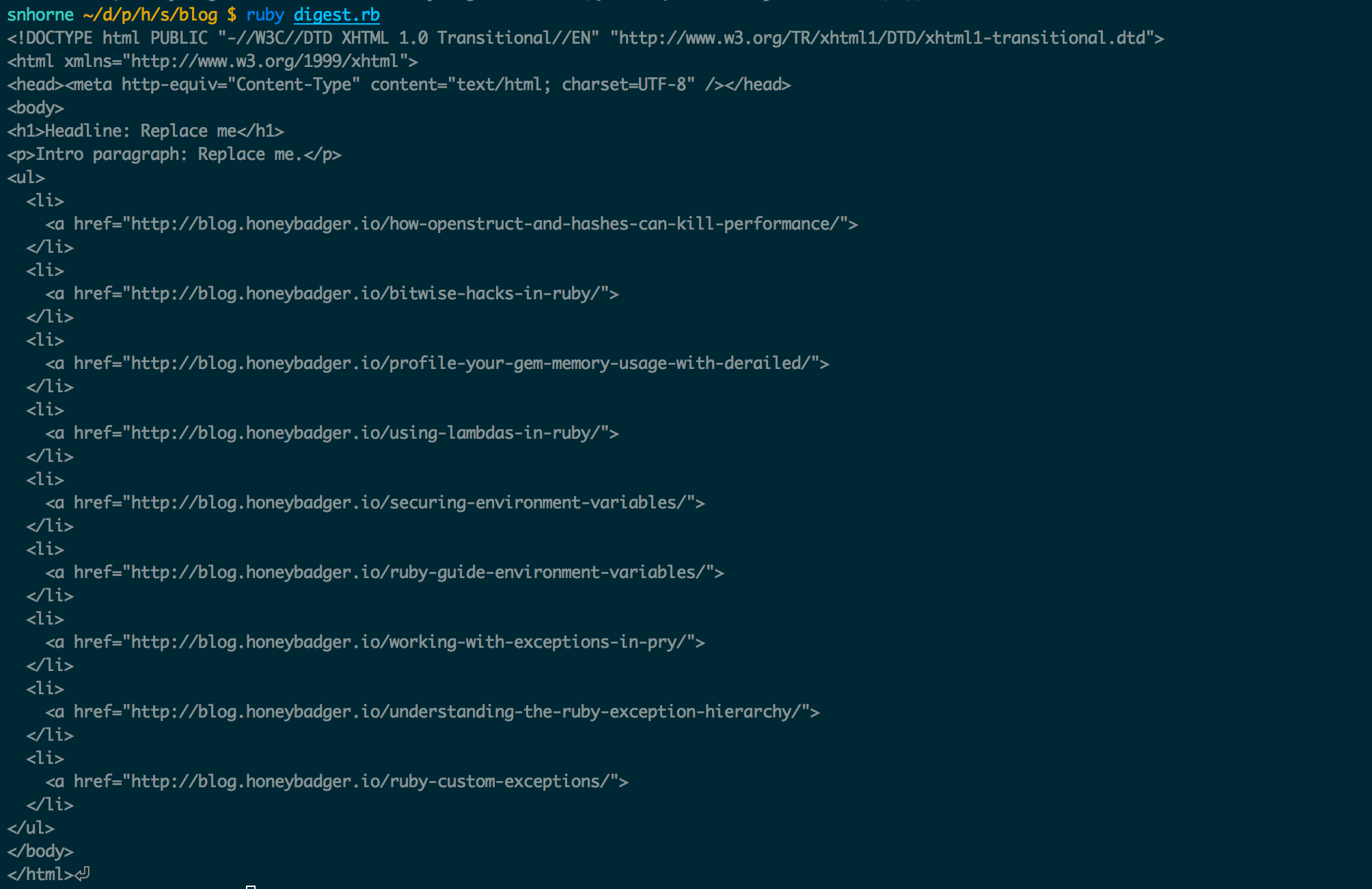Click the snhorne username in the prompt

coord(40,15)
